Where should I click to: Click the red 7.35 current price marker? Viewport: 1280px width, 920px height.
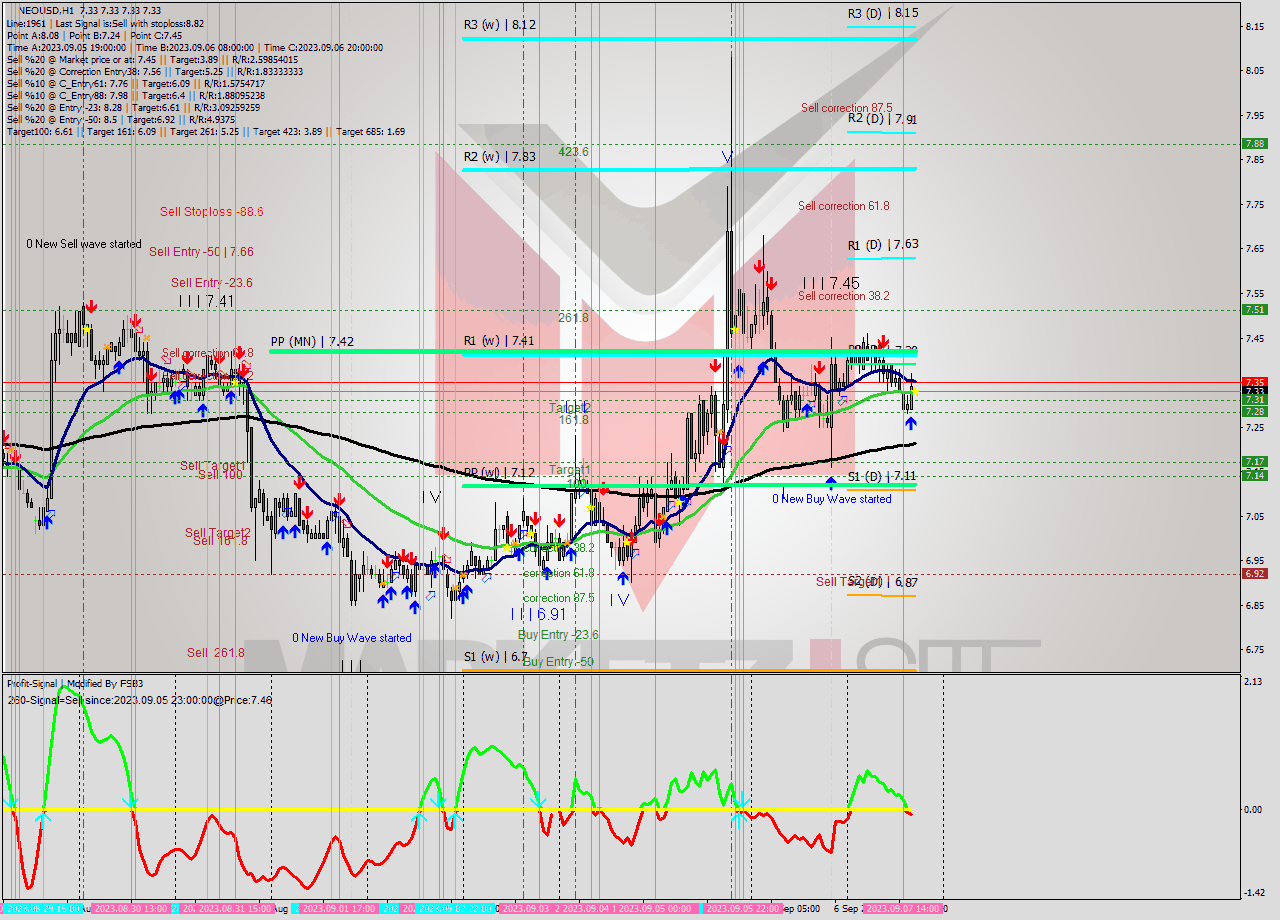[x=1255, y=382]
